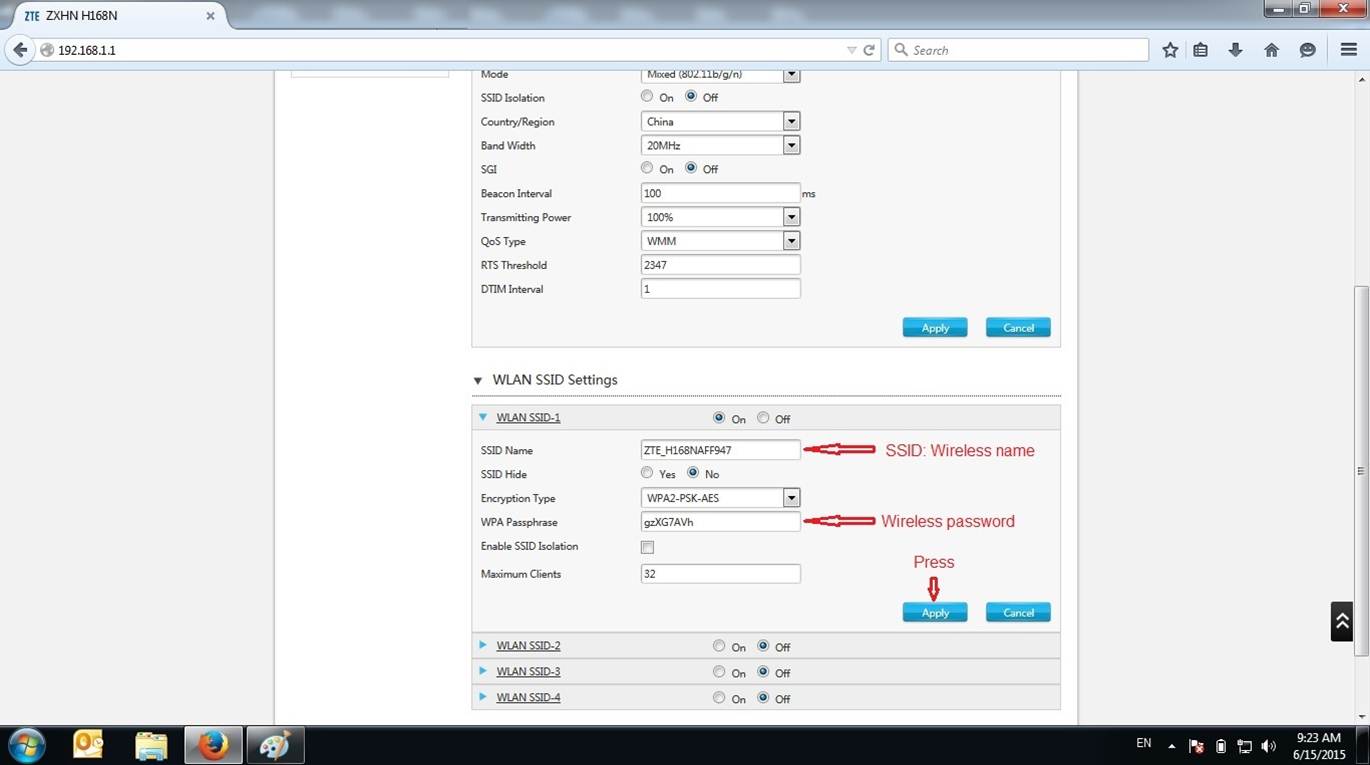Set SSID Hide to Yes
The image size is (1370, 765).
pos(647,473)
